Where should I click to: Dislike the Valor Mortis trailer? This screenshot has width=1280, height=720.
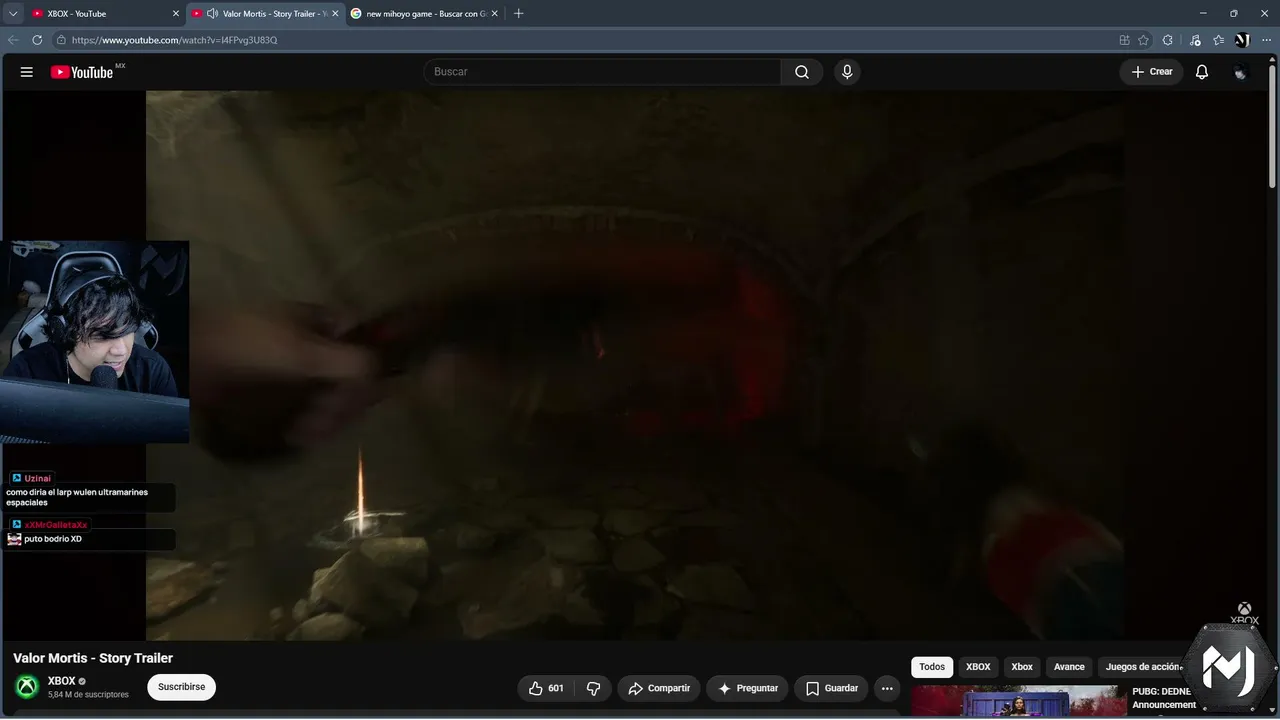coord(593,688)
